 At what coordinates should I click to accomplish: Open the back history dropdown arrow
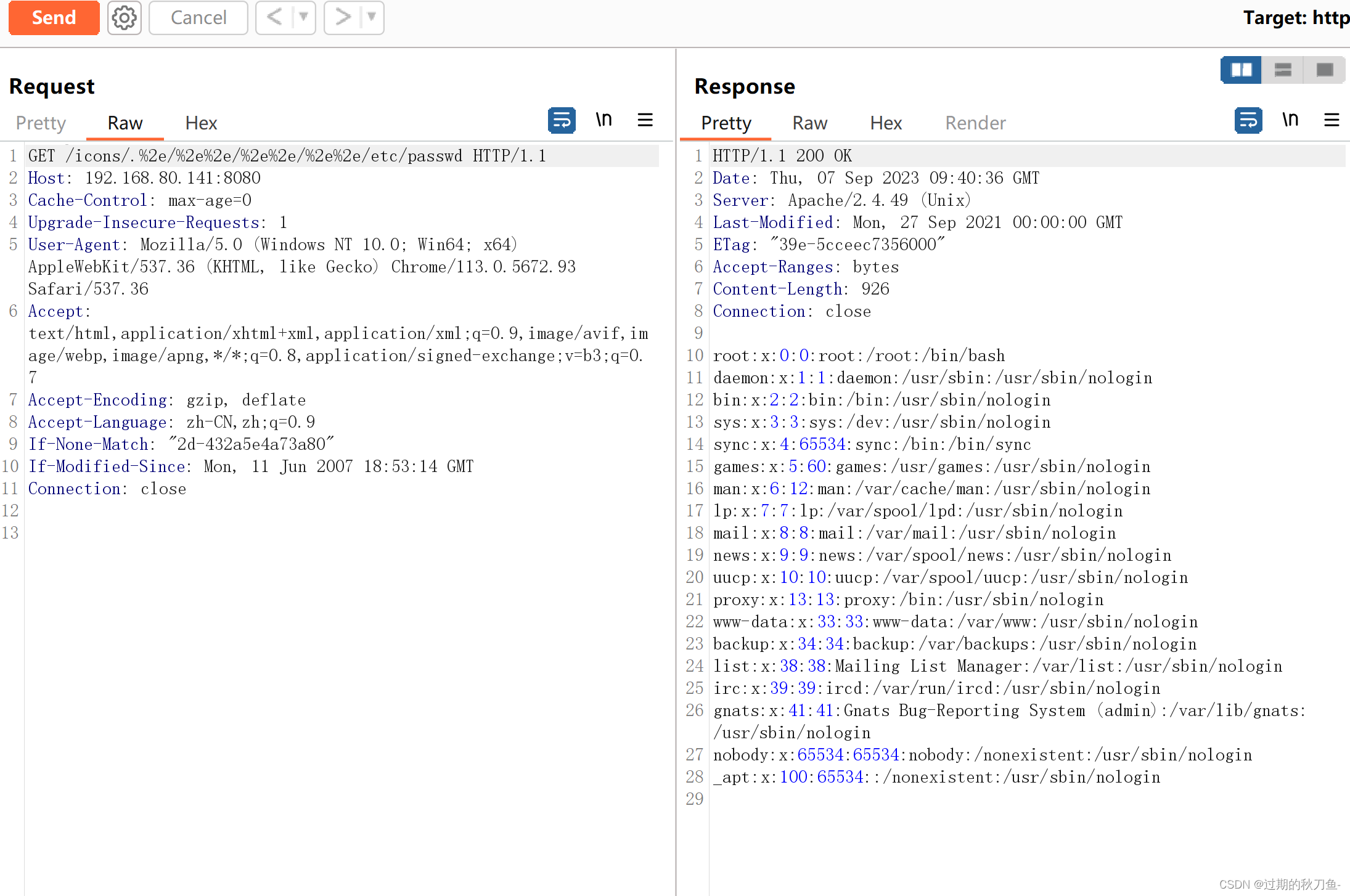(x=303, y=17)
